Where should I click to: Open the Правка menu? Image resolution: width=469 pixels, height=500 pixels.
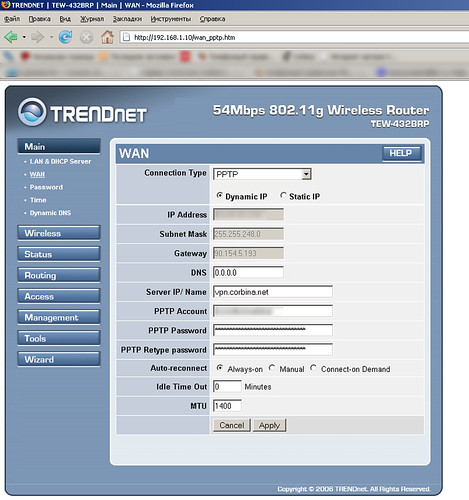[x=39, y=19]
